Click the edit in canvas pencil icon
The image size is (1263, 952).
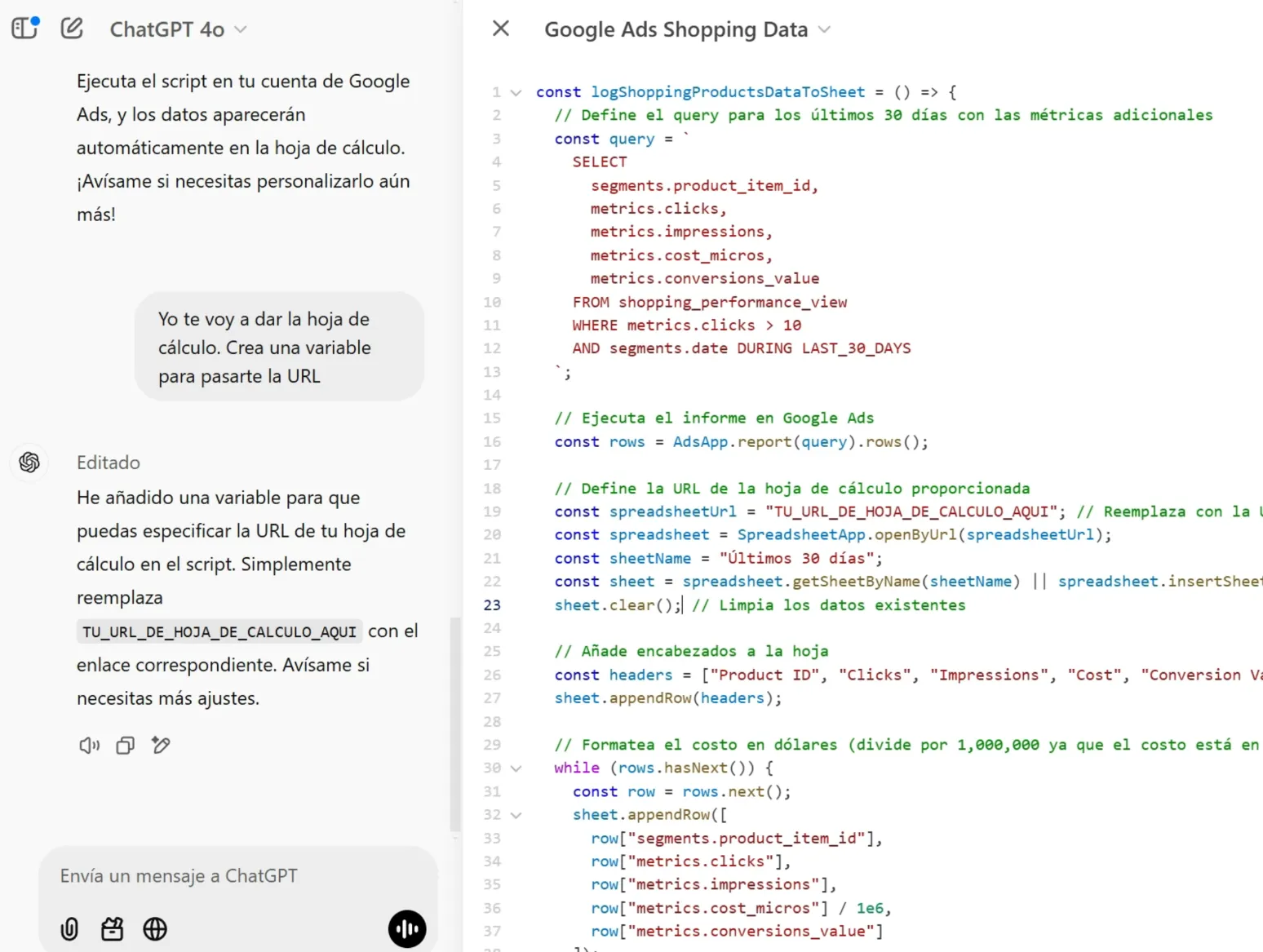point(161,745)
